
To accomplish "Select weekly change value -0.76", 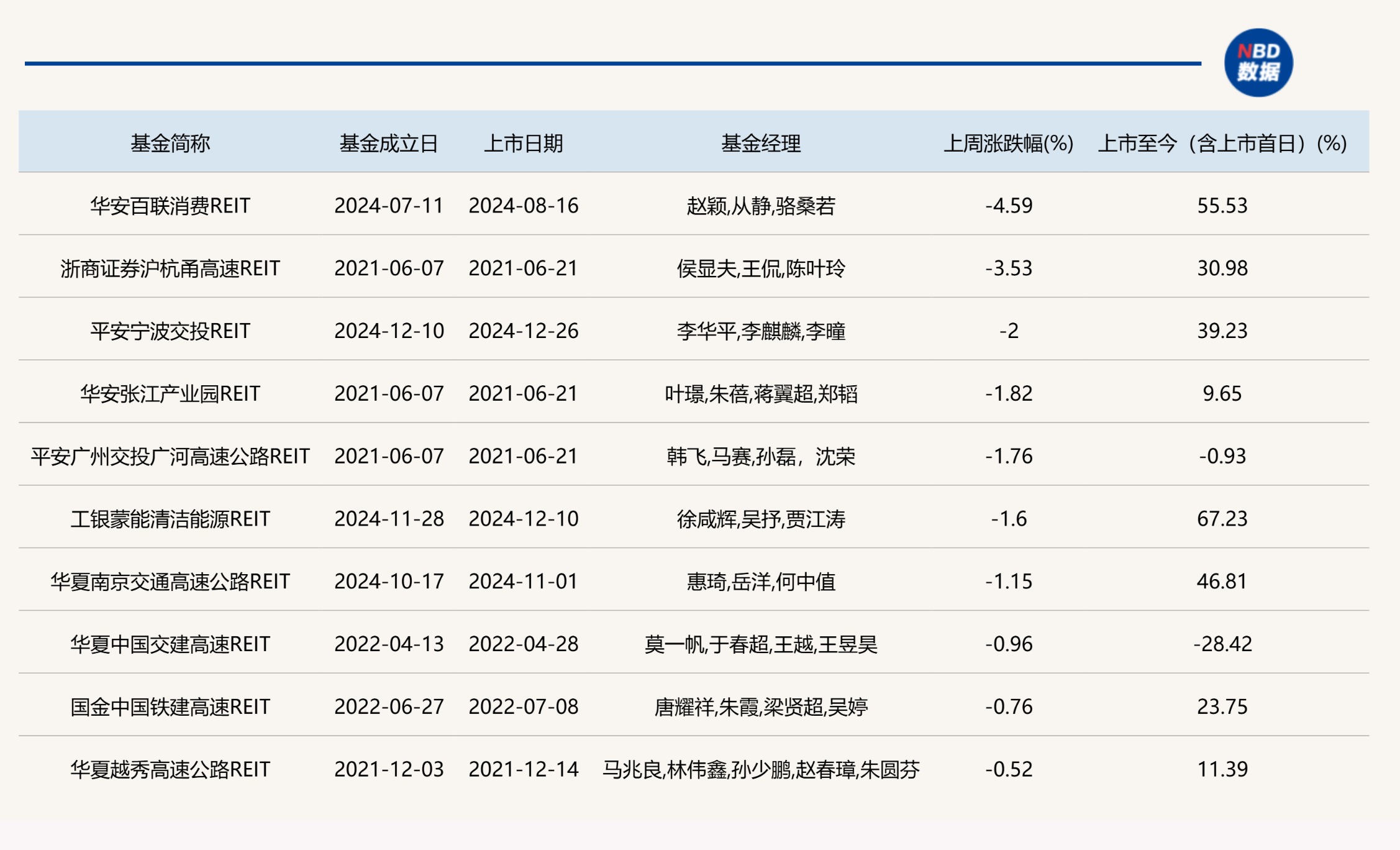I will [1009, 707].
